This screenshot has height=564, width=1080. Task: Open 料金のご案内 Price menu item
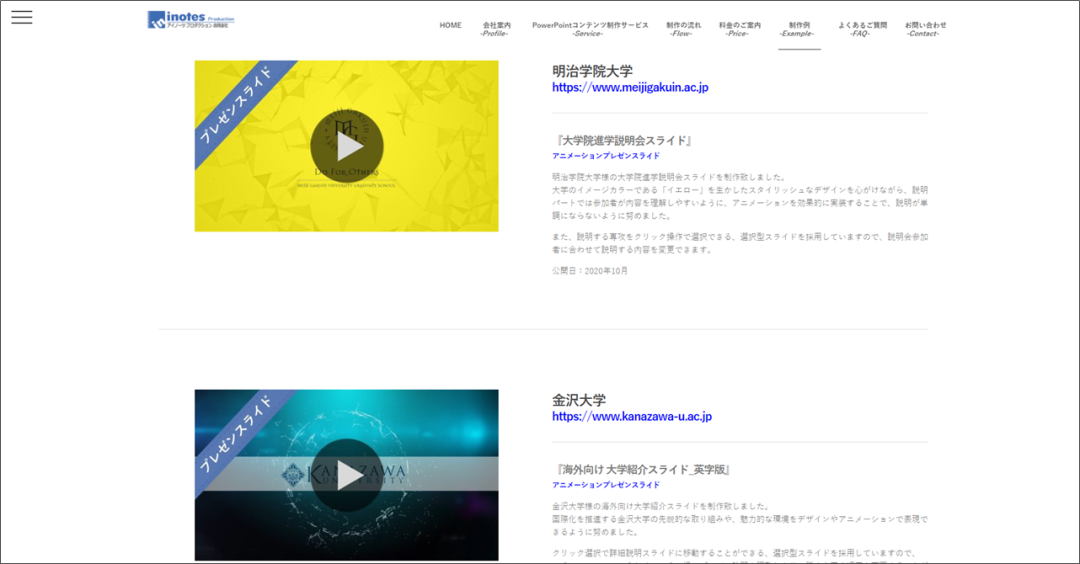tap(739, 29)
